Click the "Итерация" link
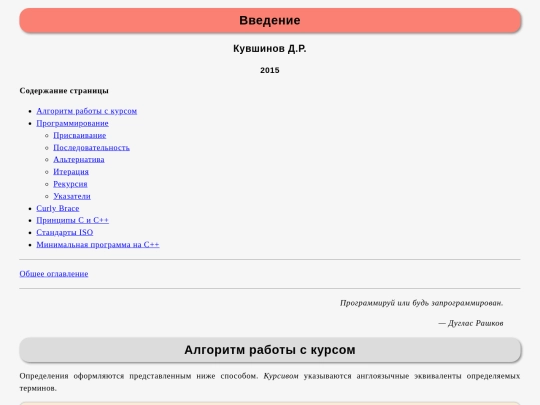Screen dimensions: 540x405 coord(71,172)
